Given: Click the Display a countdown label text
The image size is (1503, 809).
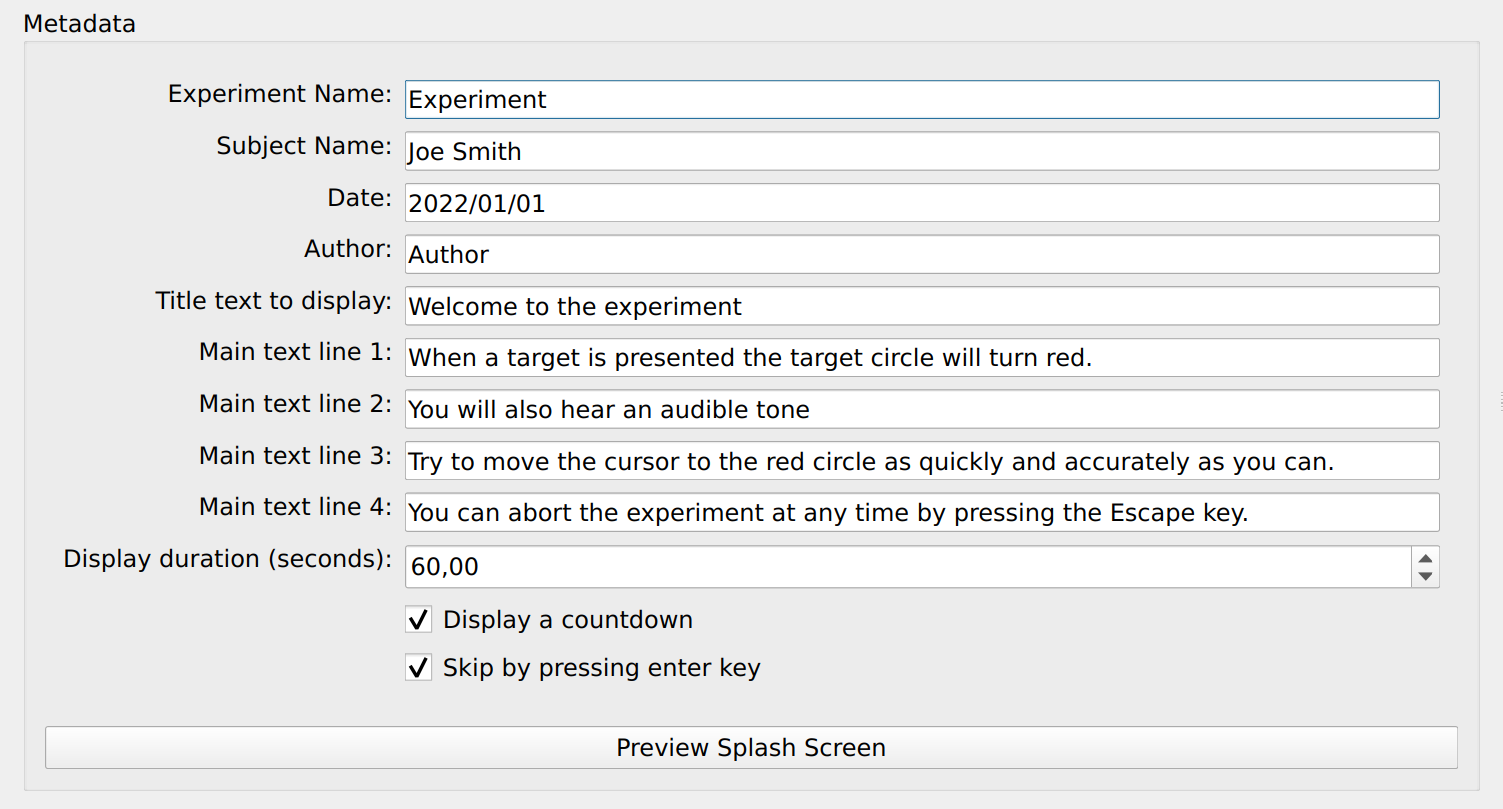Looking at the screenshot, I should pos(568,620).
